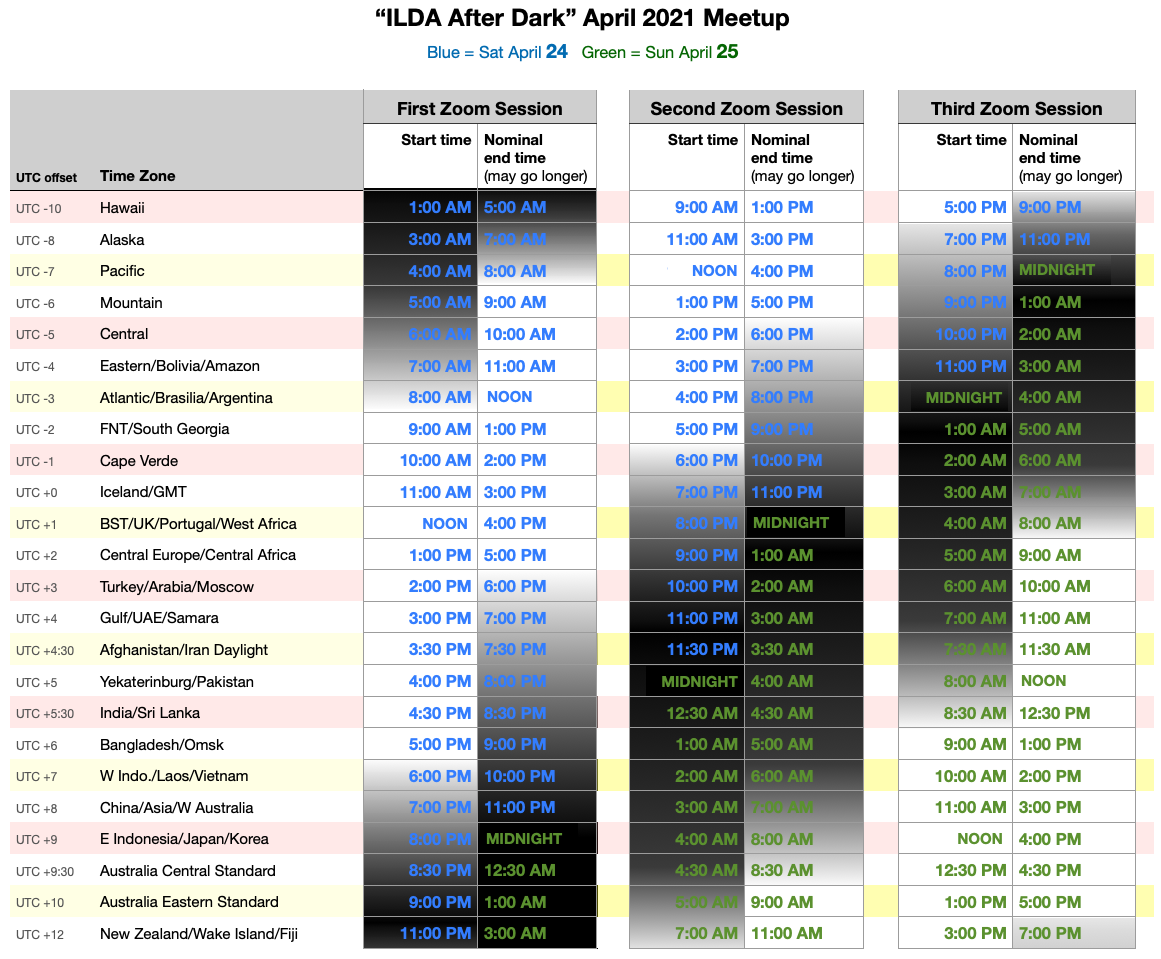Select the Third Zoom Session column header
This screenshot has width=1161, height=959.
pos(1016,109)
